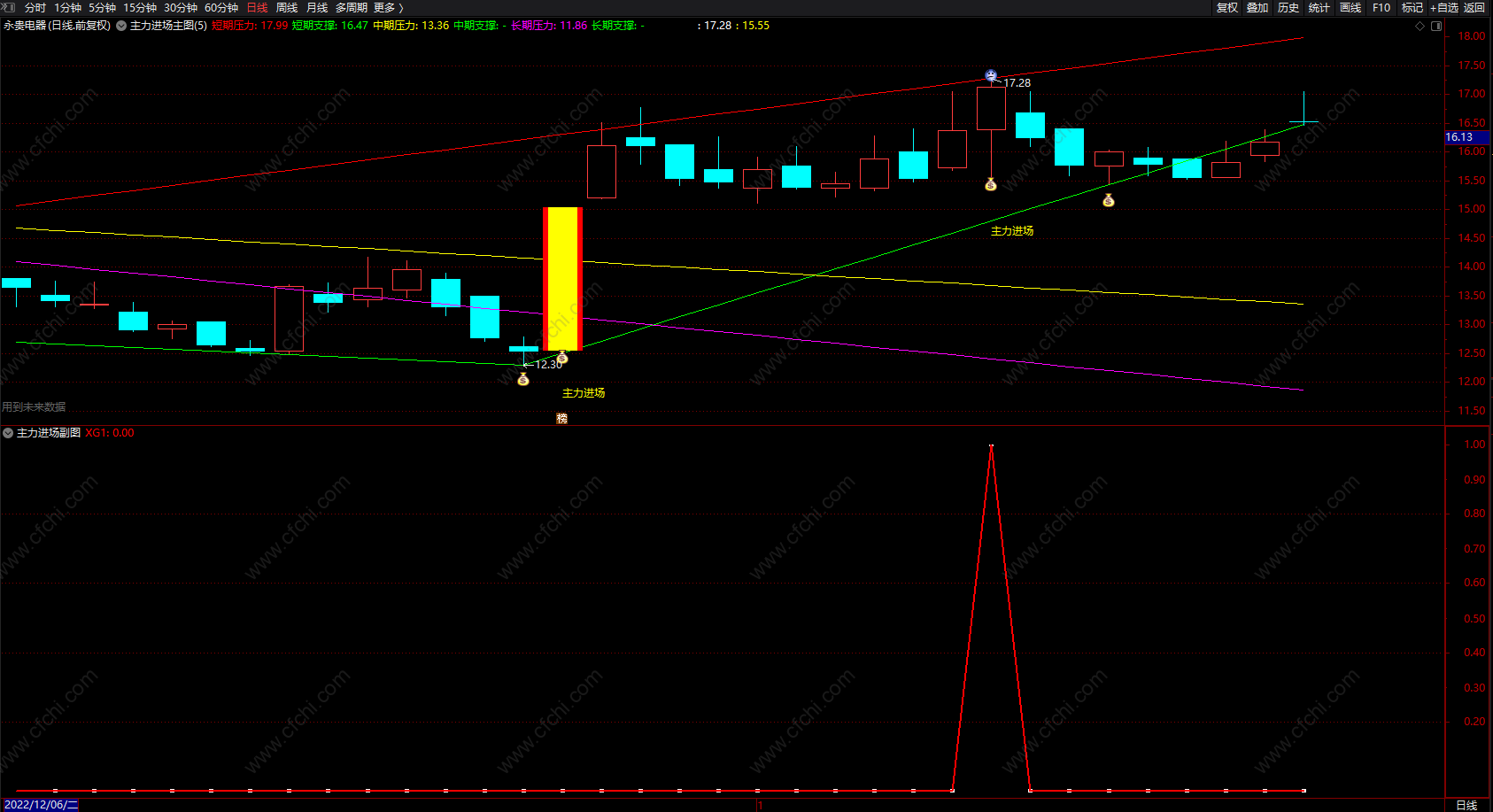Click the money bag under the 17.28 candle

(x=991, y=184)
